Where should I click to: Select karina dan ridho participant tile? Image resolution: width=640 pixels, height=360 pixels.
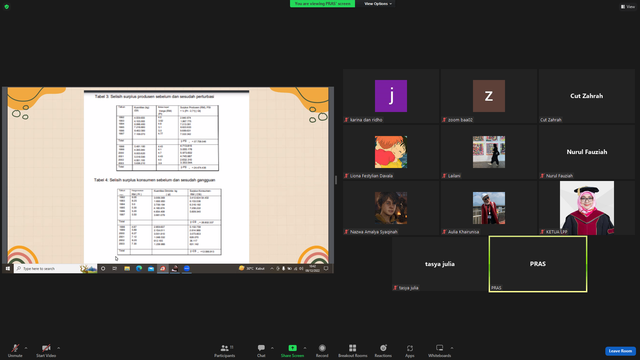pyautogui.click(x=391, y=96)
